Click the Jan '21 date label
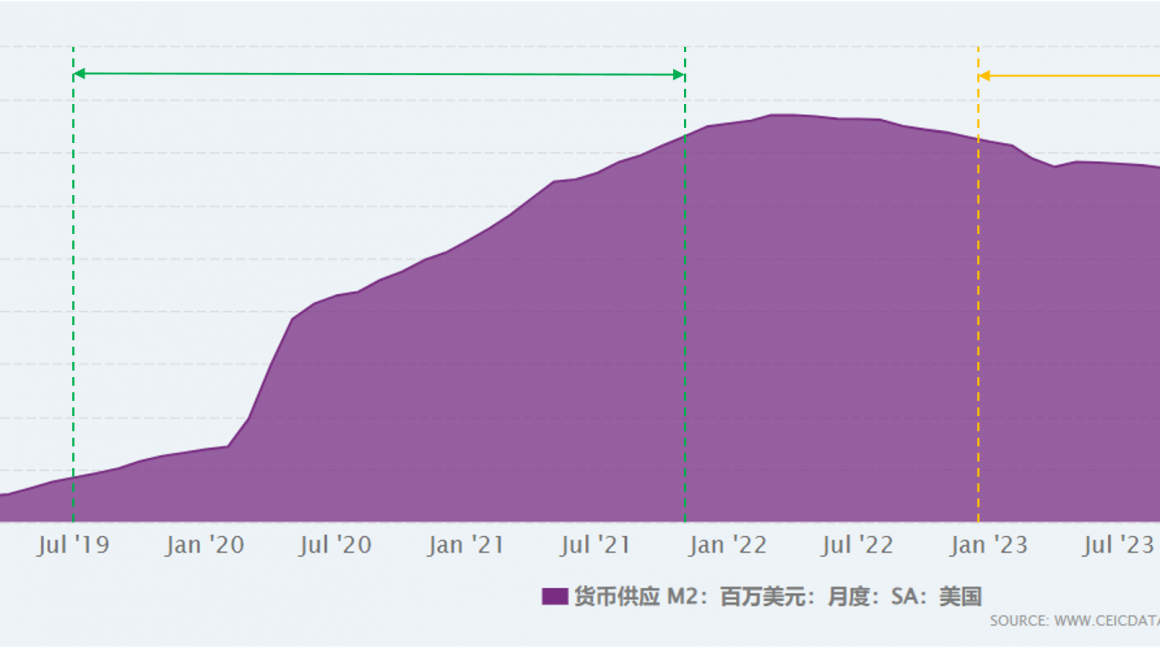The width and height of the screenshot is (1160, 653). (x=466, y=545)
